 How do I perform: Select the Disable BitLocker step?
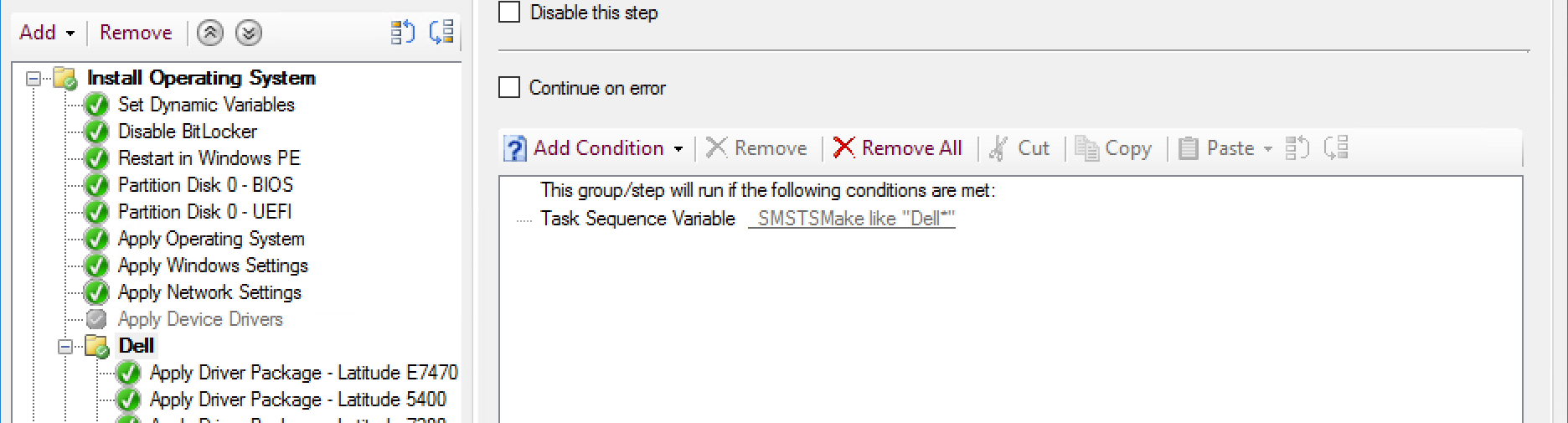[x=188, y=132]
